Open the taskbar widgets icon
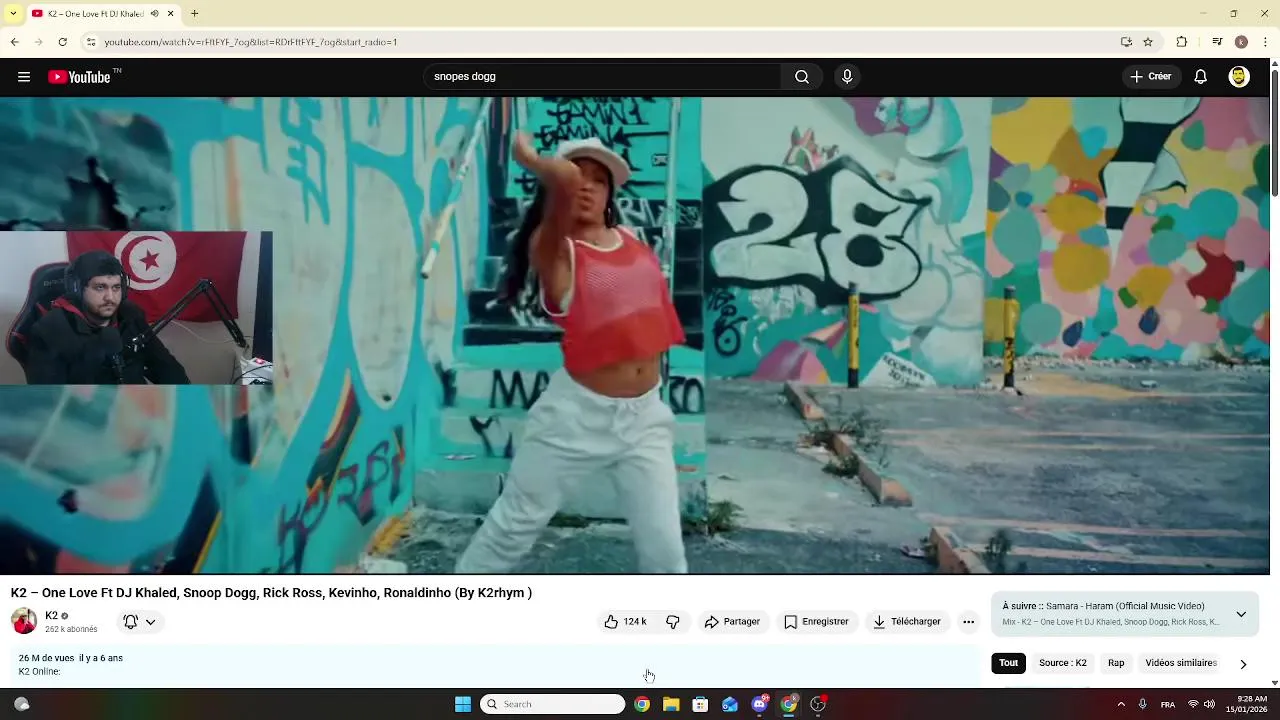 (21, 704)
